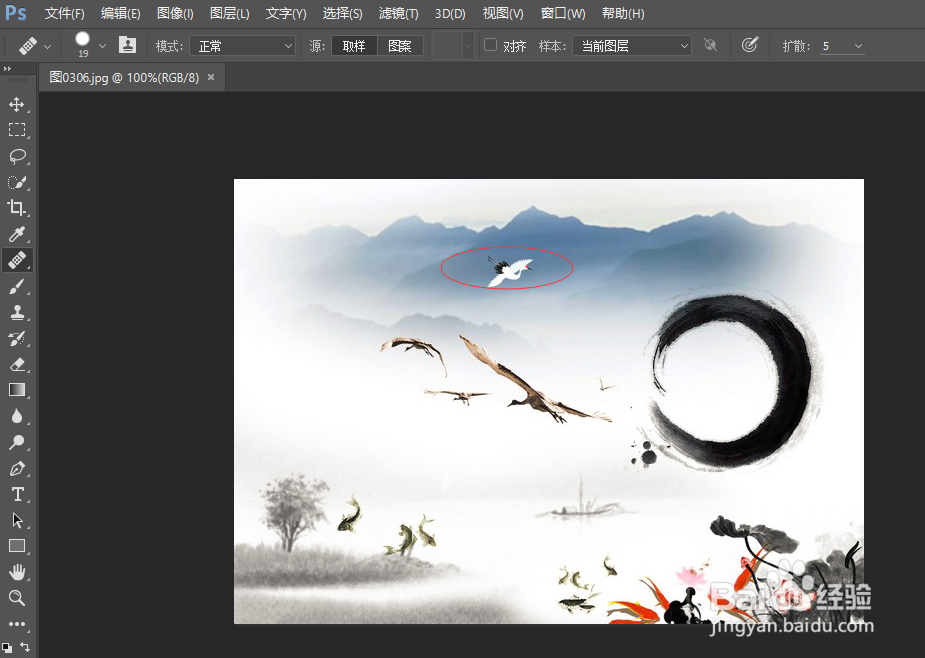Viewport: 925px width, 658px height.
Task: Open the 窗口(W) menu
Action: tap(563, 13)
